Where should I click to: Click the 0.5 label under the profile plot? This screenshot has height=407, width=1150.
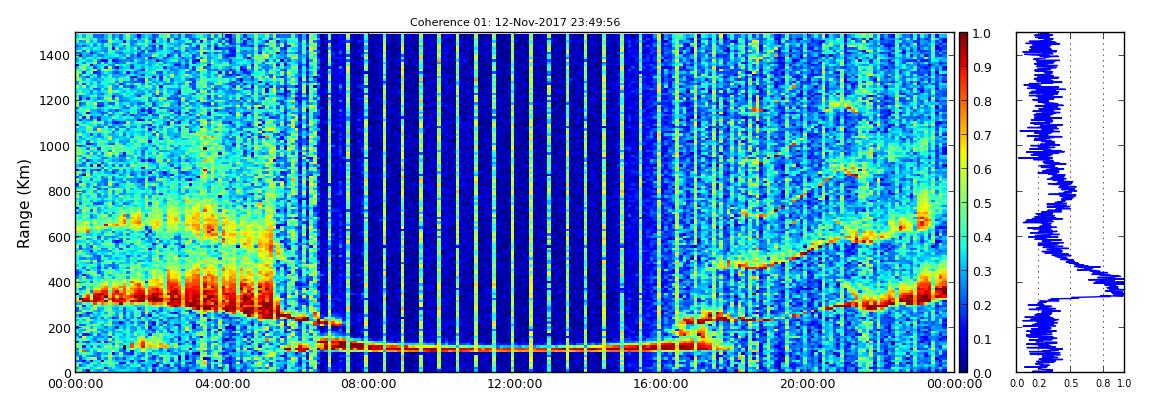point(1071,384)
